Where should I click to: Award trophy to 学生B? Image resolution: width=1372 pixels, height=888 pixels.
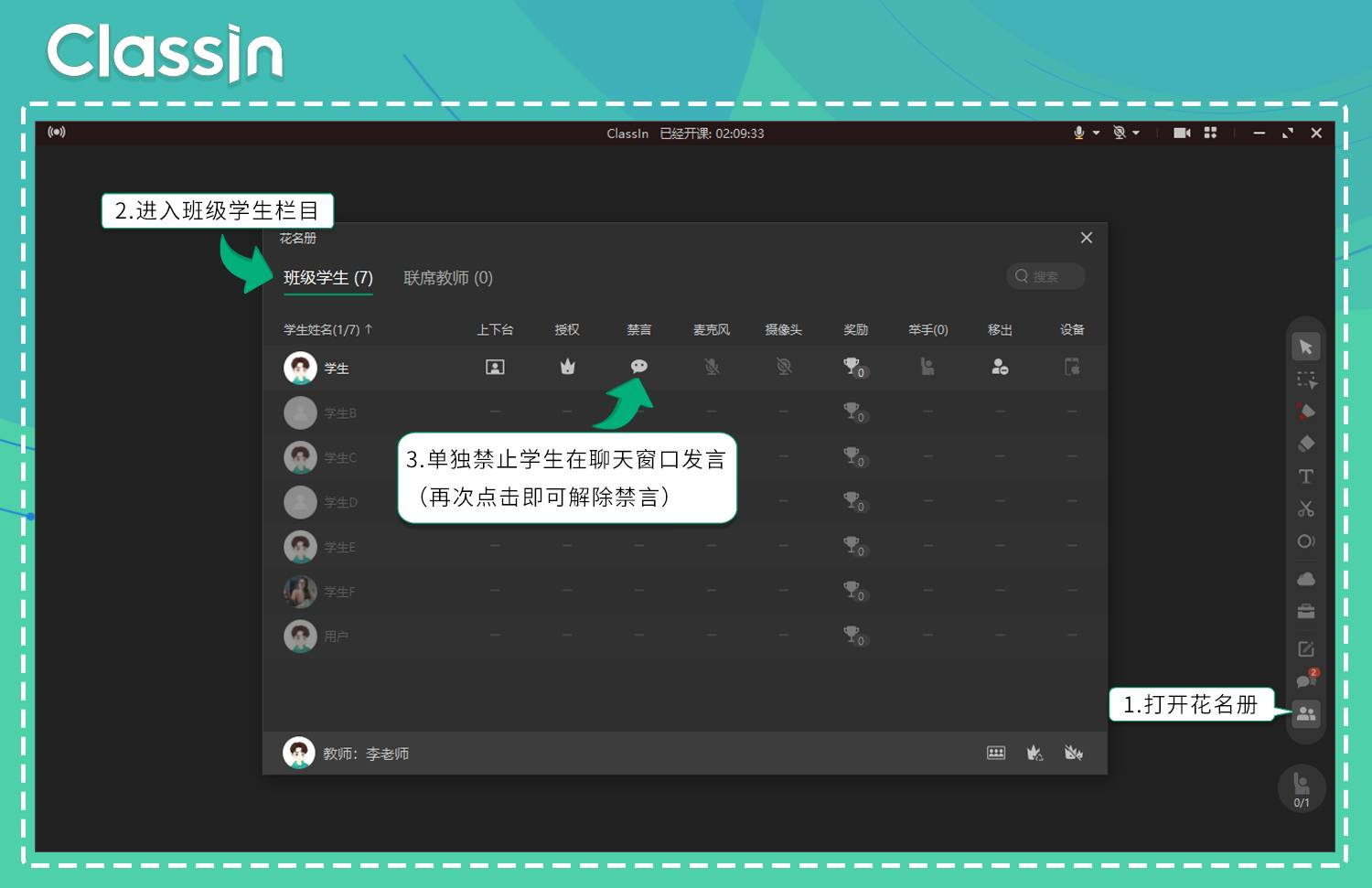(854, 412)
